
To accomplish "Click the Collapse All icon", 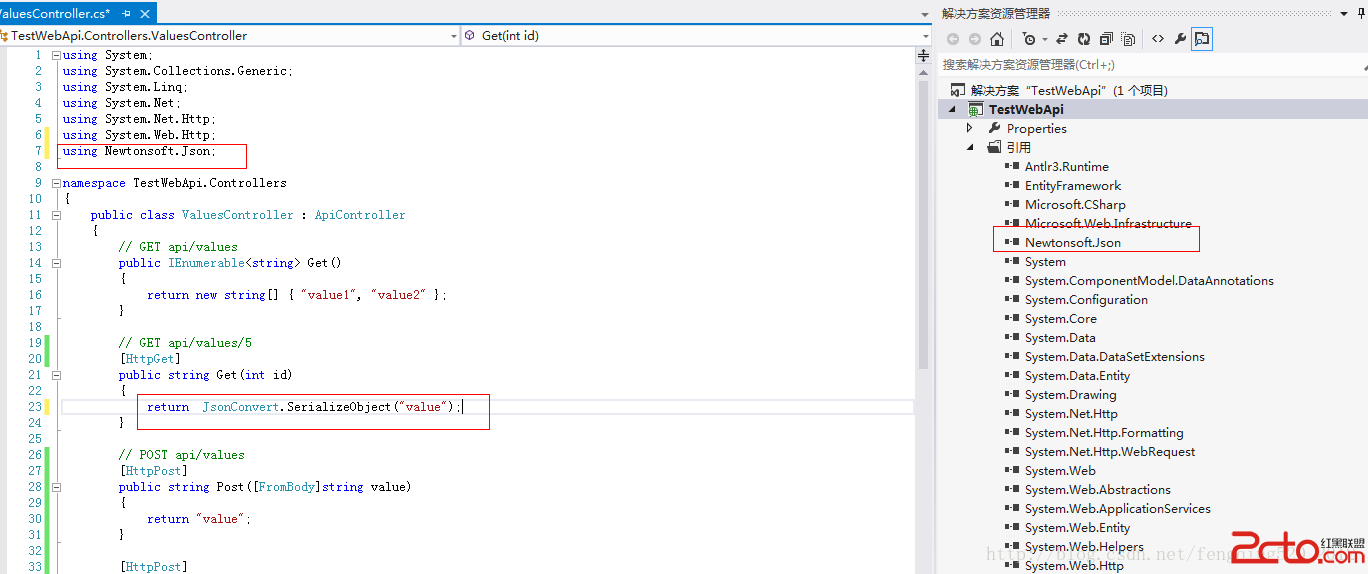I will [x=1106, y=39].
